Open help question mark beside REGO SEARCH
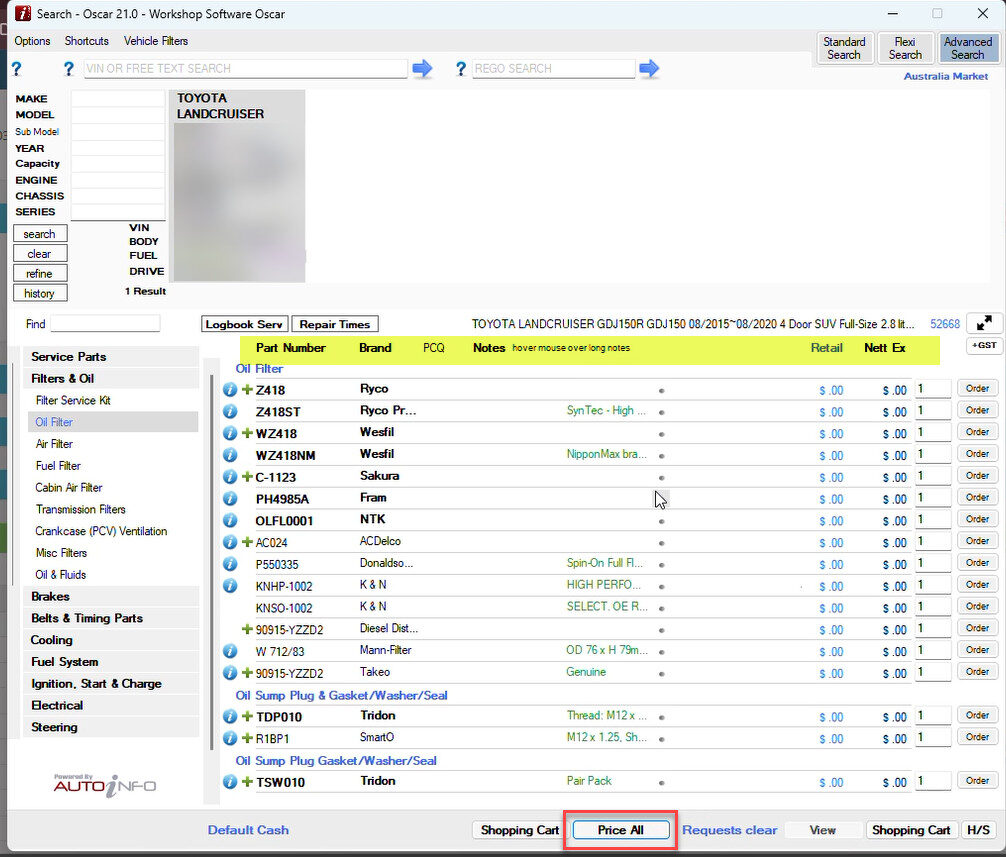The image size is (1006, 857). click(461, 69)
